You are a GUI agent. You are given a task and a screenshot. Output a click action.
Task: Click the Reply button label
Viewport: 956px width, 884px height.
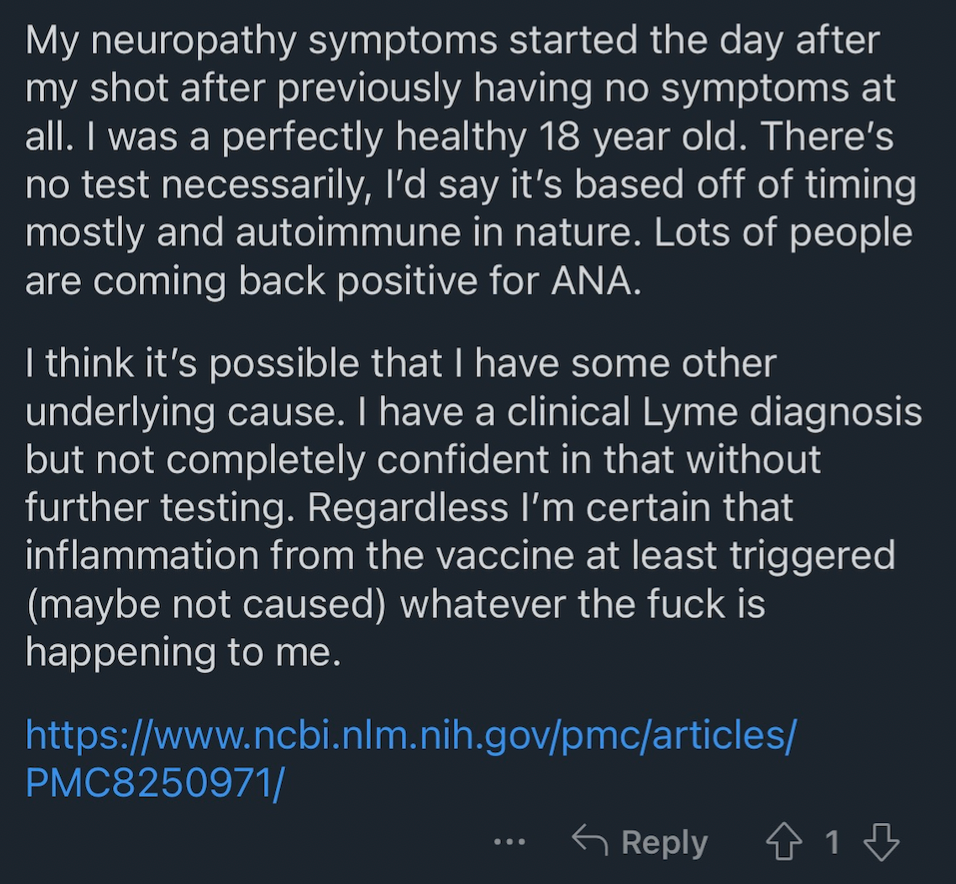point(665,843)
